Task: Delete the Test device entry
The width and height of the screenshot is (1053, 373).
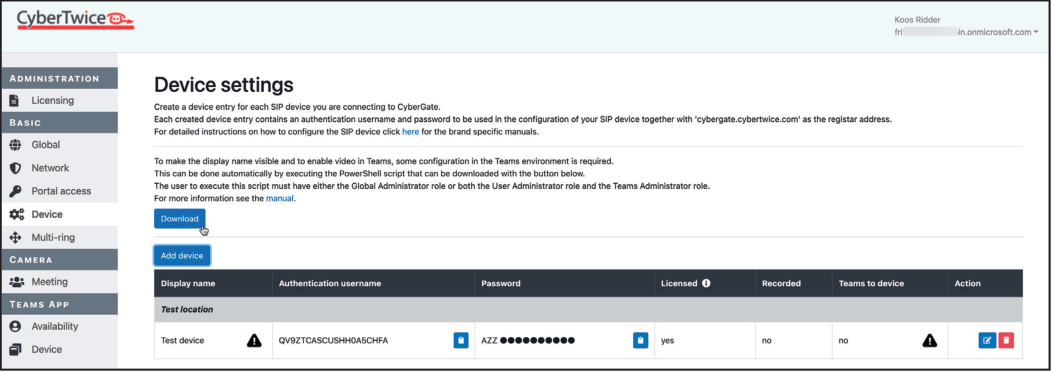Action: [1006, 341]
